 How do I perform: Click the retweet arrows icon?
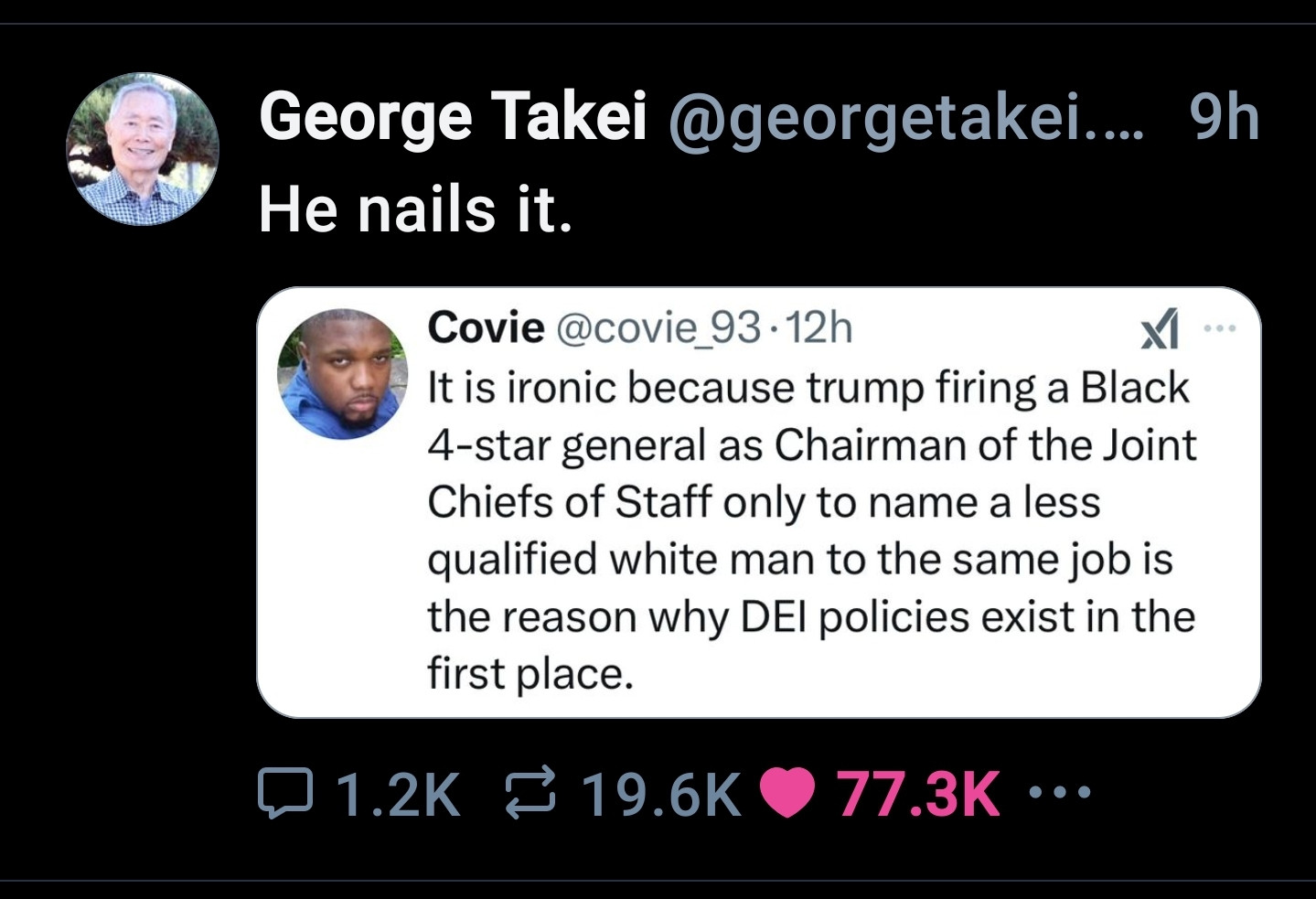tap(530, 793)
